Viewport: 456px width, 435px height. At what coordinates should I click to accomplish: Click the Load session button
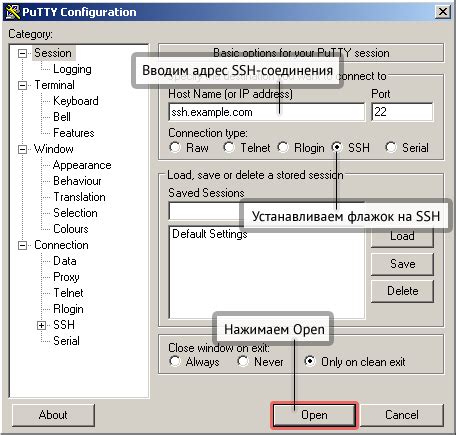pyautogui.click(x=402, y=236)
